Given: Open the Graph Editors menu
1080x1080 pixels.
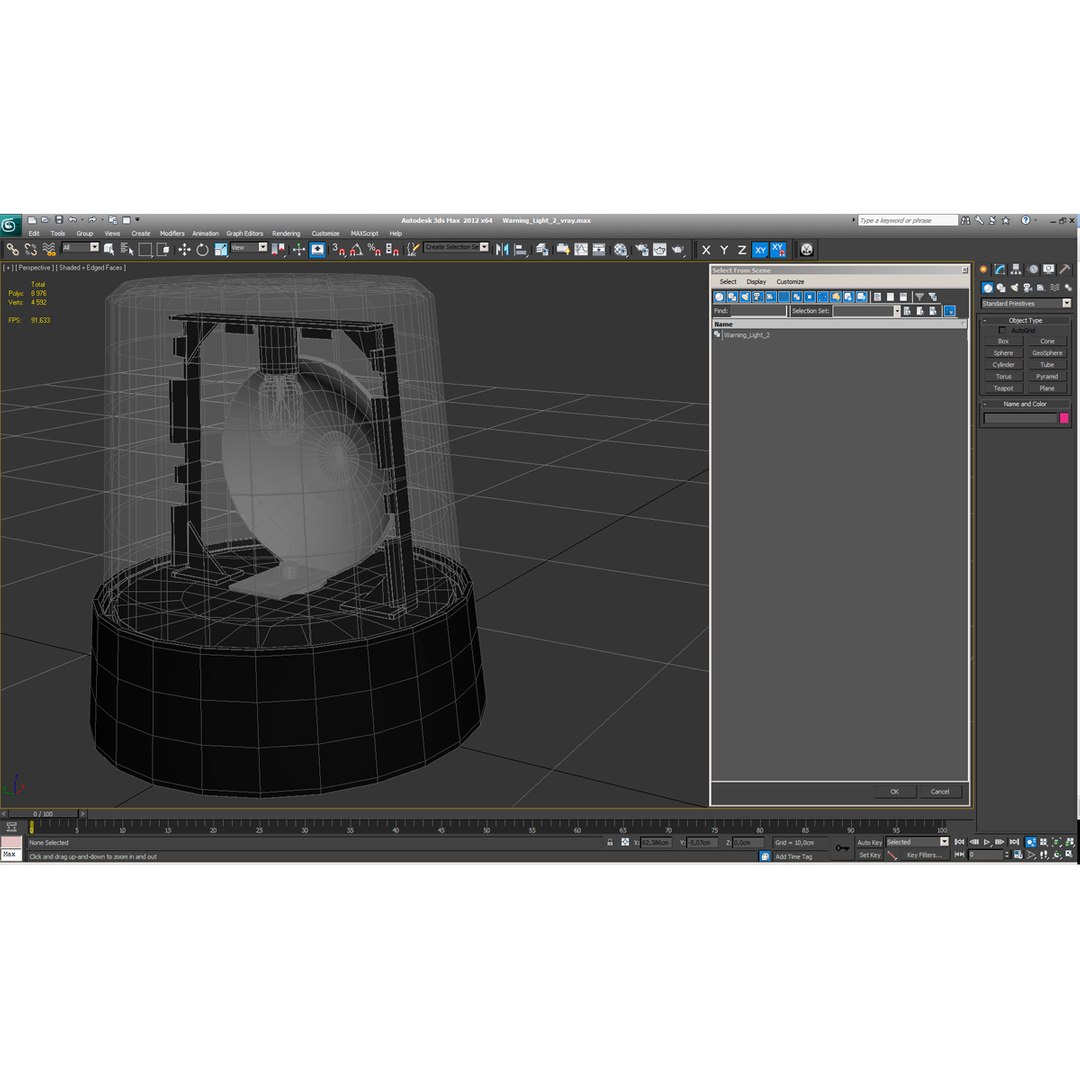Looking at the screenshot, I should [x=245, y=233].
